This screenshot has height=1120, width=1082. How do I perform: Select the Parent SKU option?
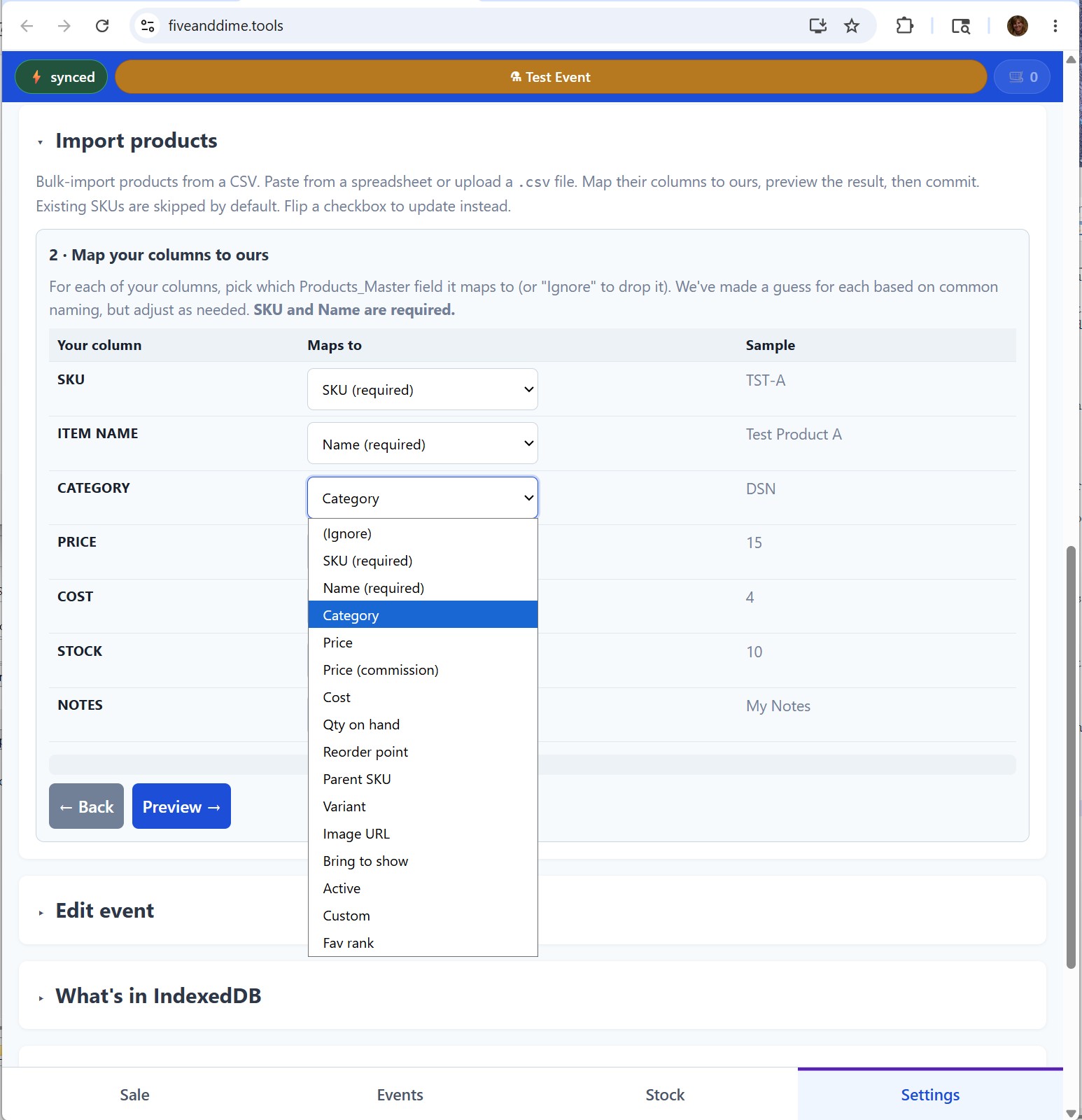point(423,779)
